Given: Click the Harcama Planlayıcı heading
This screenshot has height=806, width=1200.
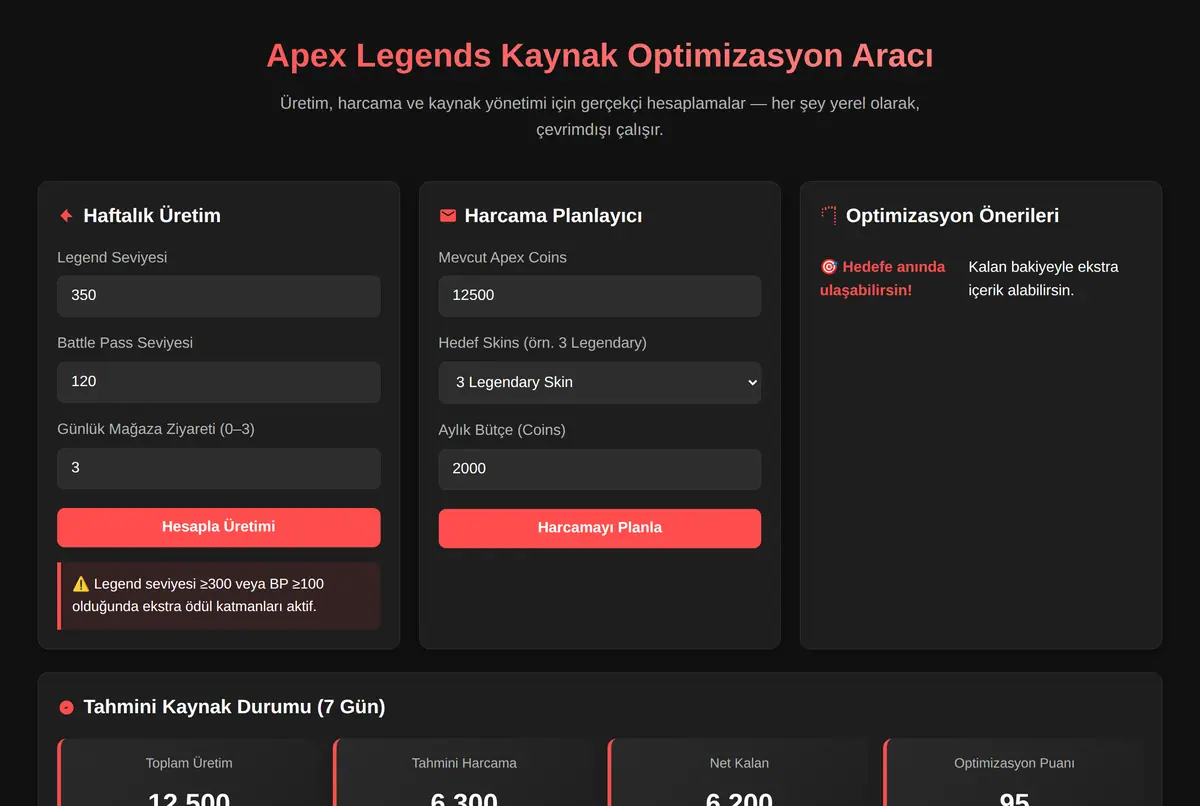Looking at the screenshot, I should coord(553,216).
